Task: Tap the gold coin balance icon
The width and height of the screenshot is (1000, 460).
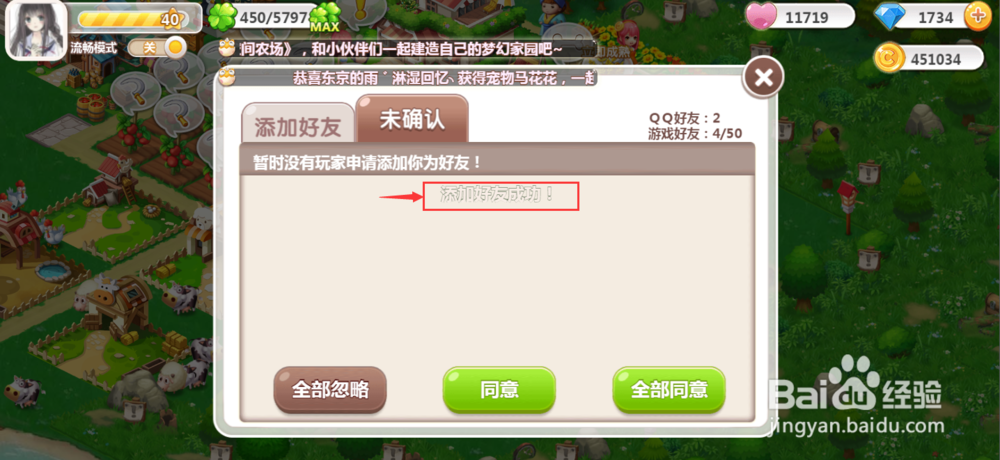Action: point(888,59)
